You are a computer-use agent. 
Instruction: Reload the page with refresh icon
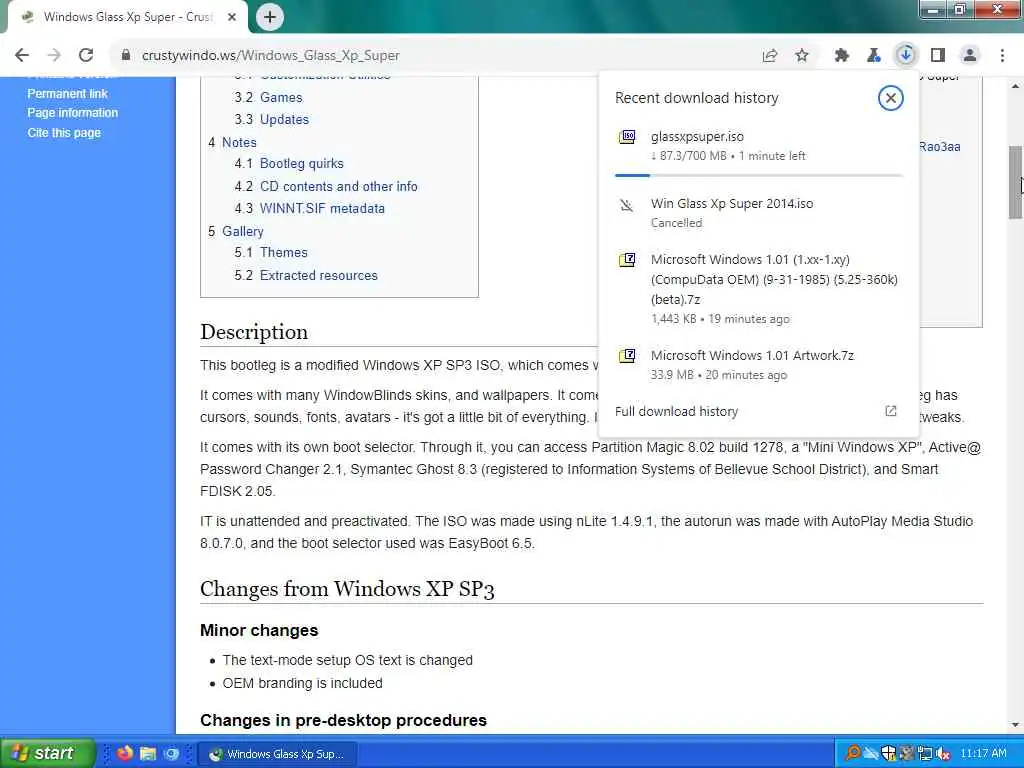[x=86, y=55]
